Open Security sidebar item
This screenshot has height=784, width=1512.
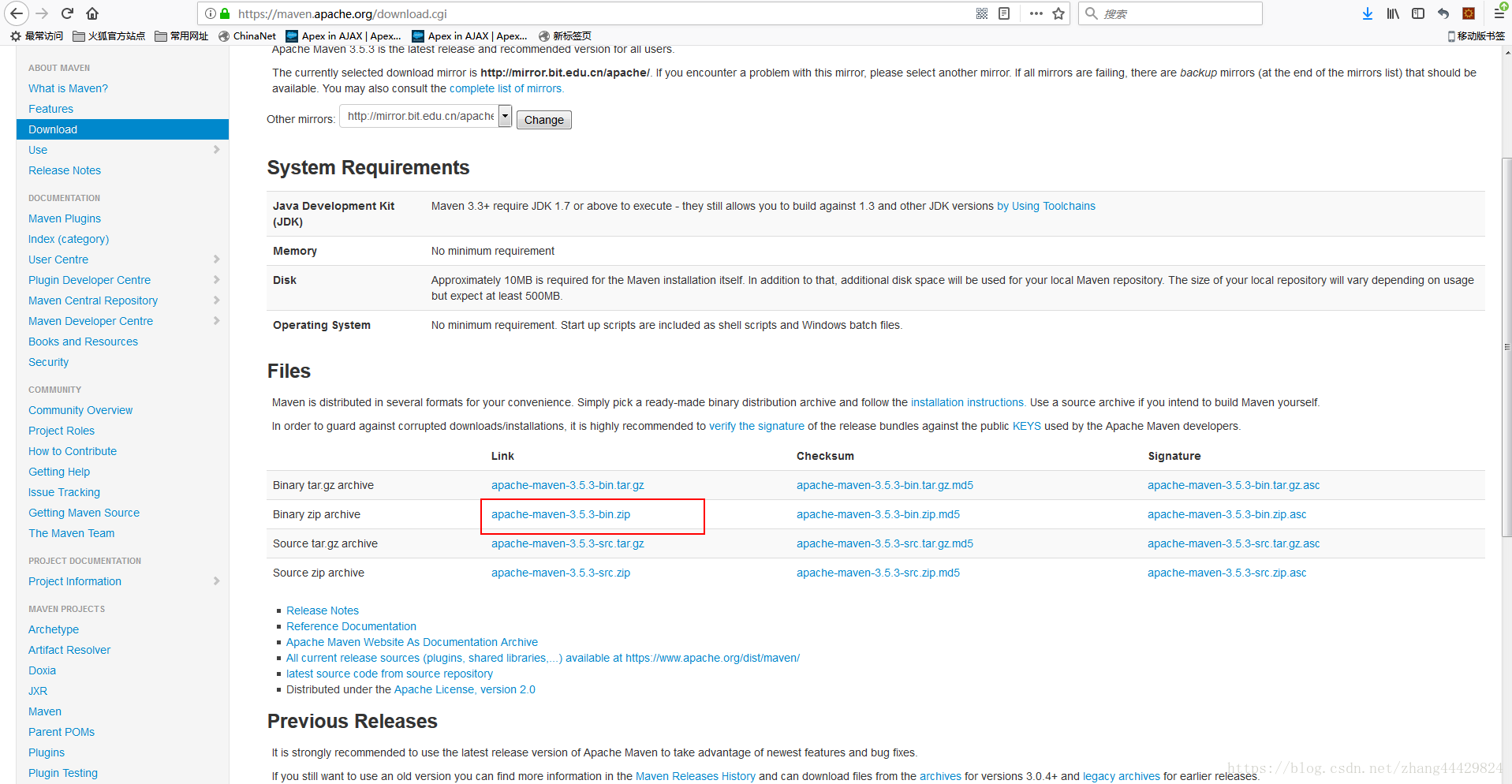[x=48, y=362]
